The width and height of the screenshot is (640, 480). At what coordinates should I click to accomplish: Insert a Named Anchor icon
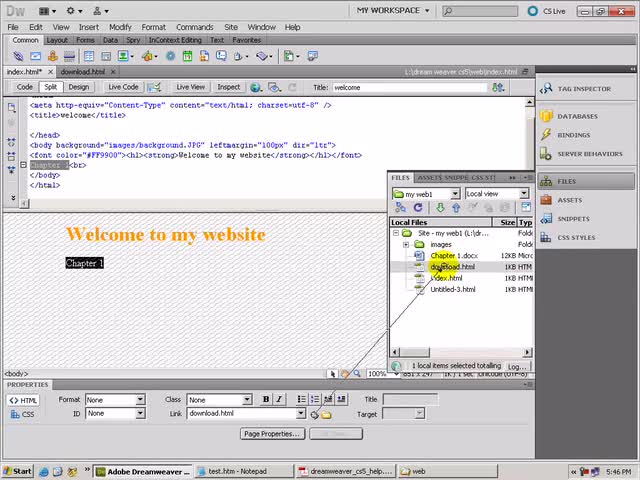click(x=53, y=56)
